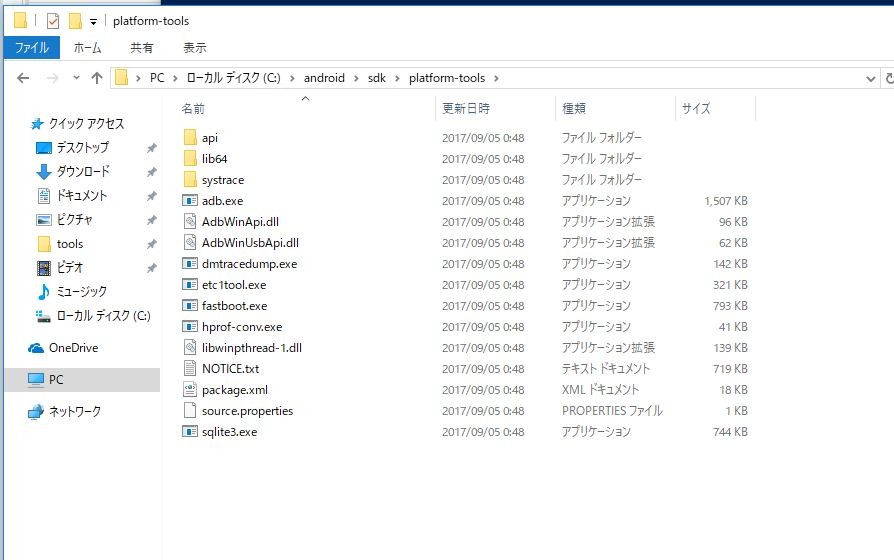Select テキスト ドキュメント type cell
The image size is (894, 560).
(606, 368)
